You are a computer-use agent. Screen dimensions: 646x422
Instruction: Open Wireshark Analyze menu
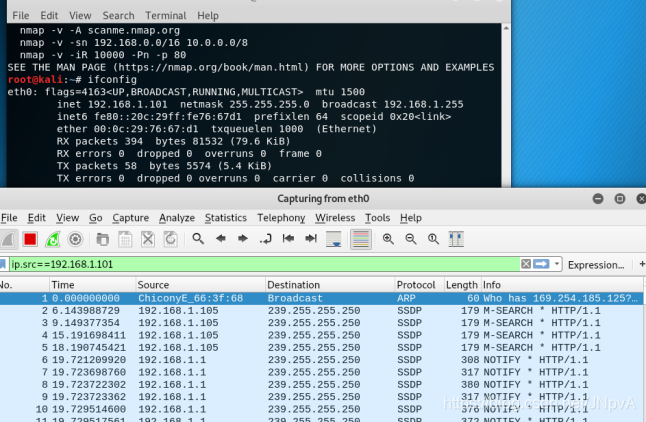[177, 218]
